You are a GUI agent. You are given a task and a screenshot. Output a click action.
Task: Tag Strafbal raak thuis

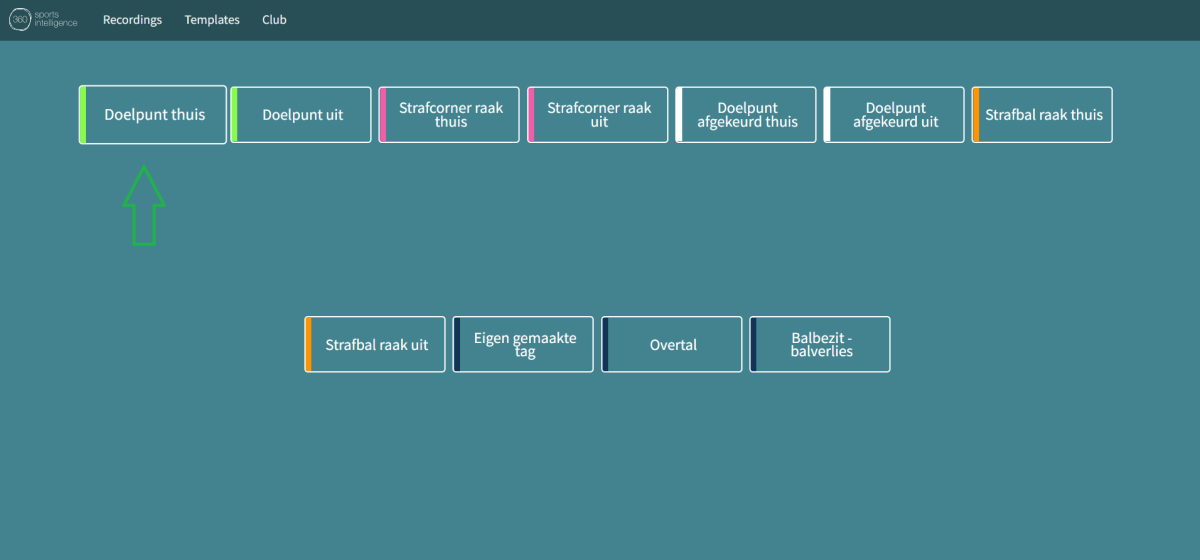(x=1043, y=115)
